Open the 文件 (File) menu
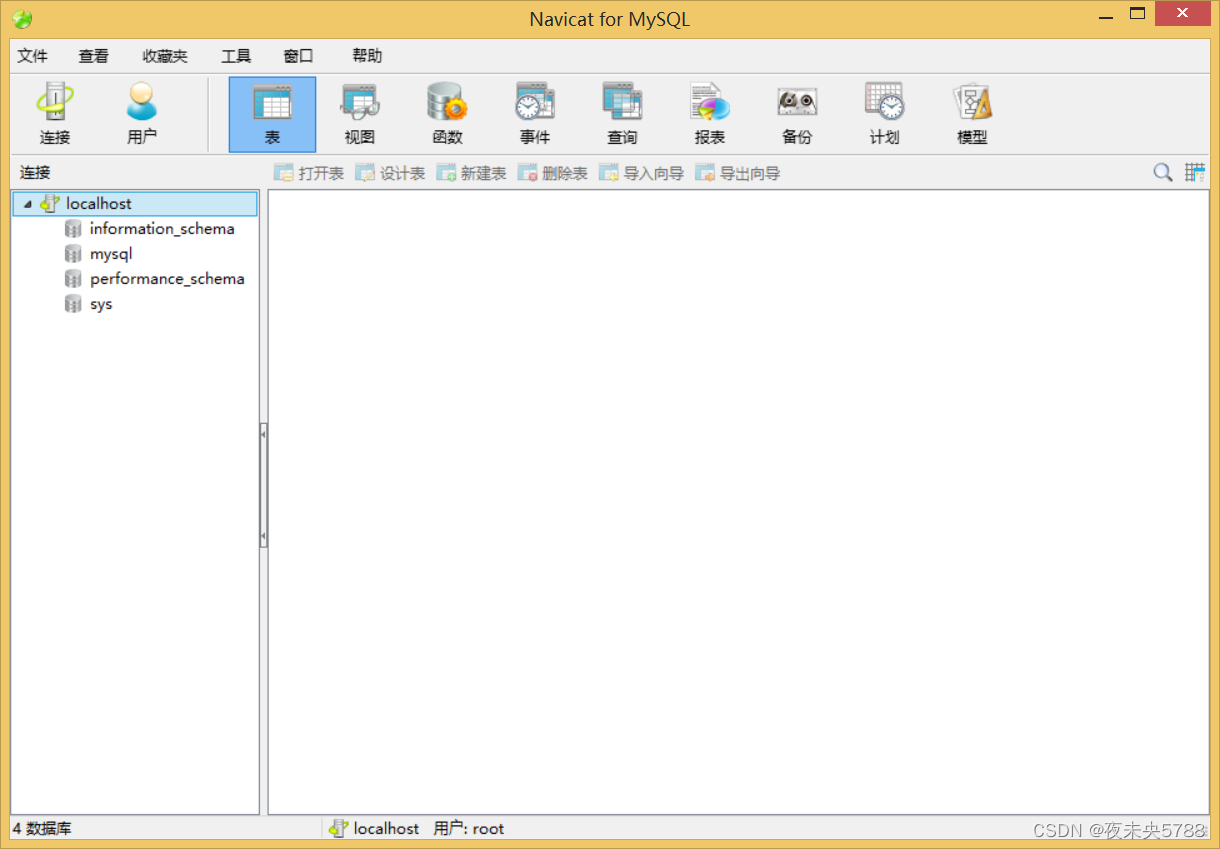 click(x=33, y=56)
